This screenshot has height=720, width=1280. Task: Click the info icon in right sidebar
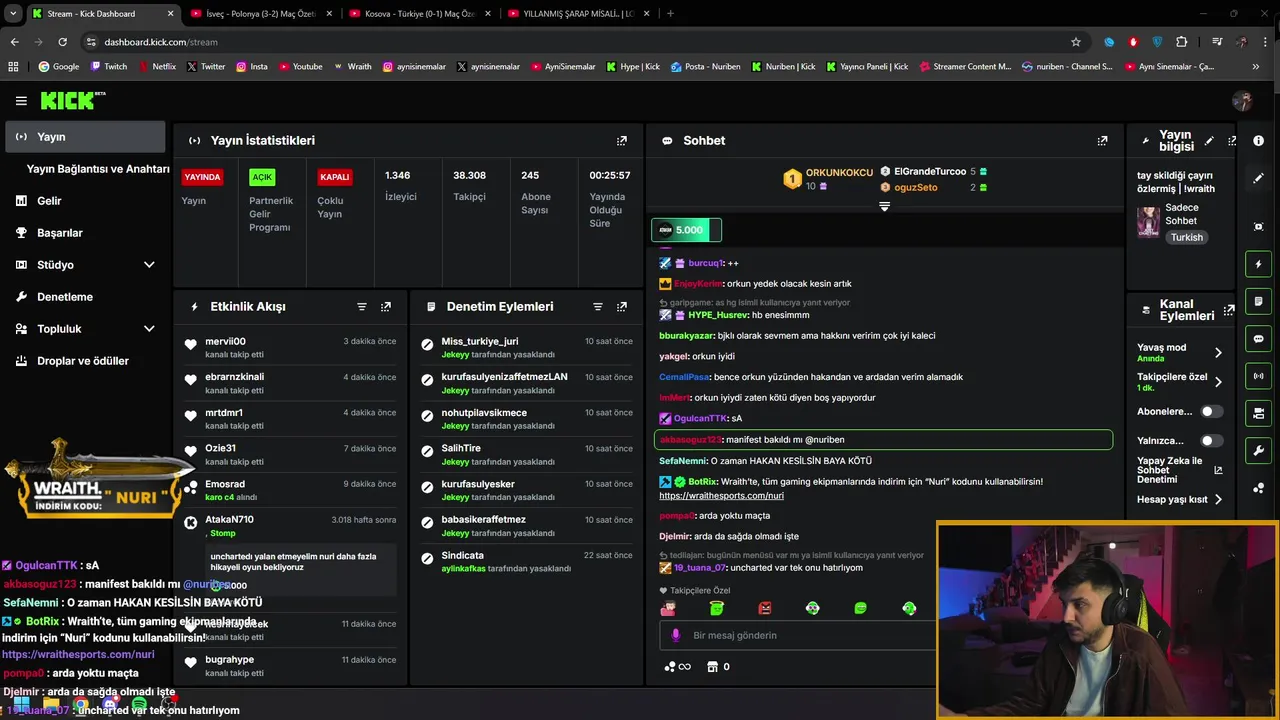[x=1259, y=141]
